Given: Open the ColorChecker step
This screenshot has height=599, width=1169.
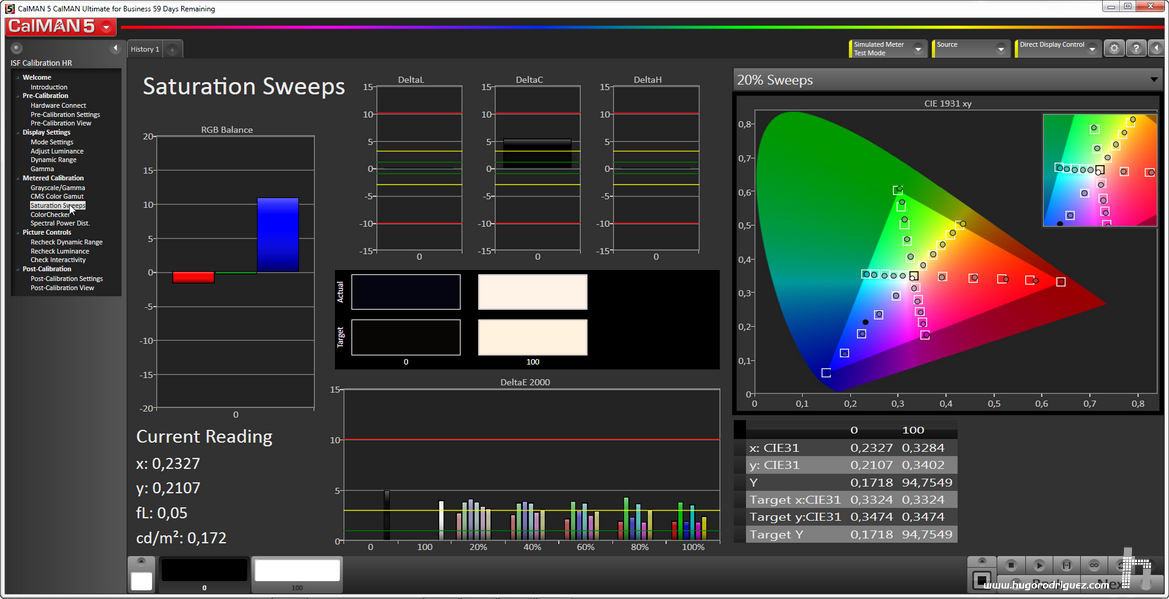Looking at the screenshot, I should point(50,214).
